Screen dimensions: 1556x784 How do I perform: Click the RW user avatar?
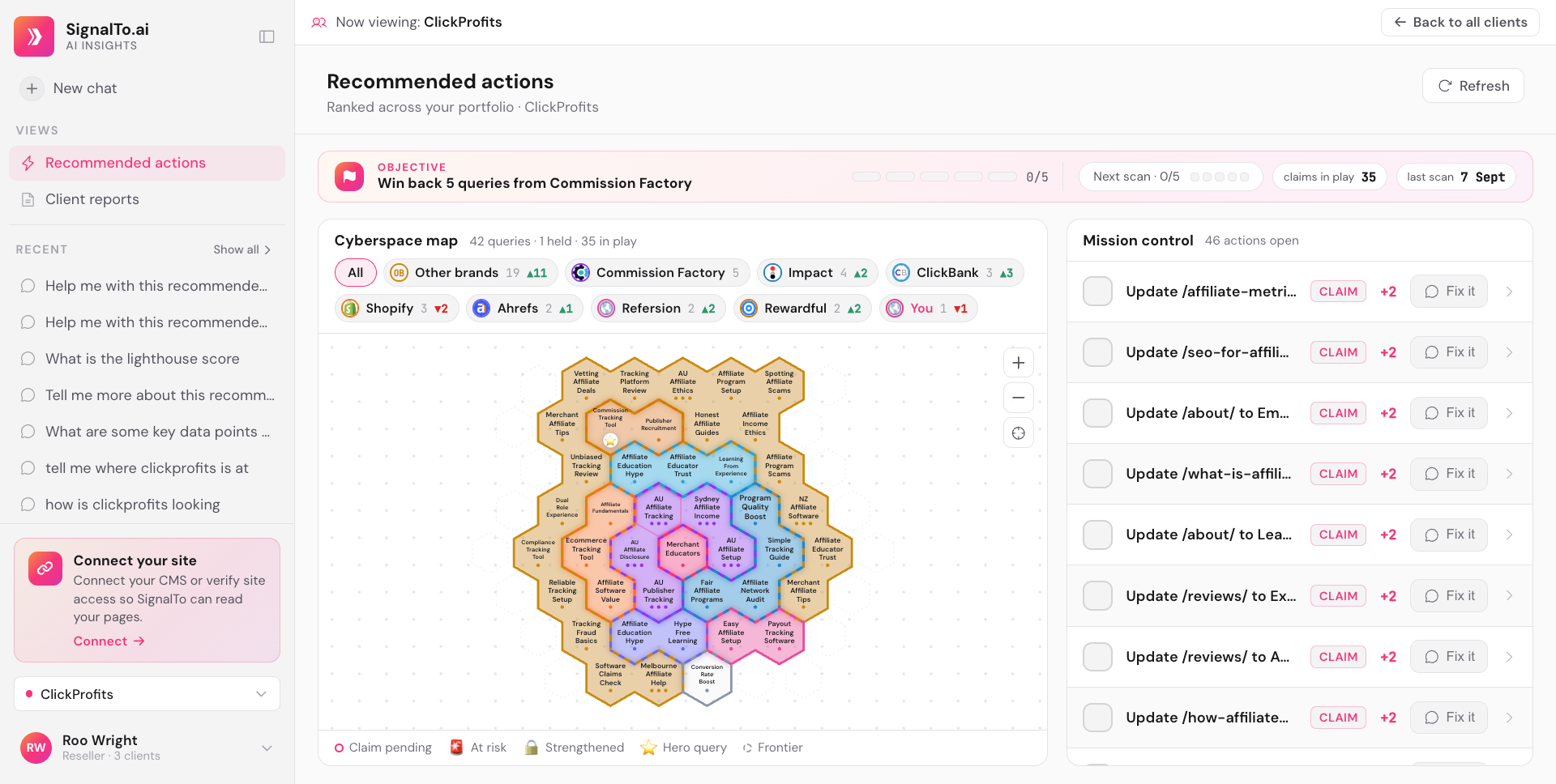[36, 748]
